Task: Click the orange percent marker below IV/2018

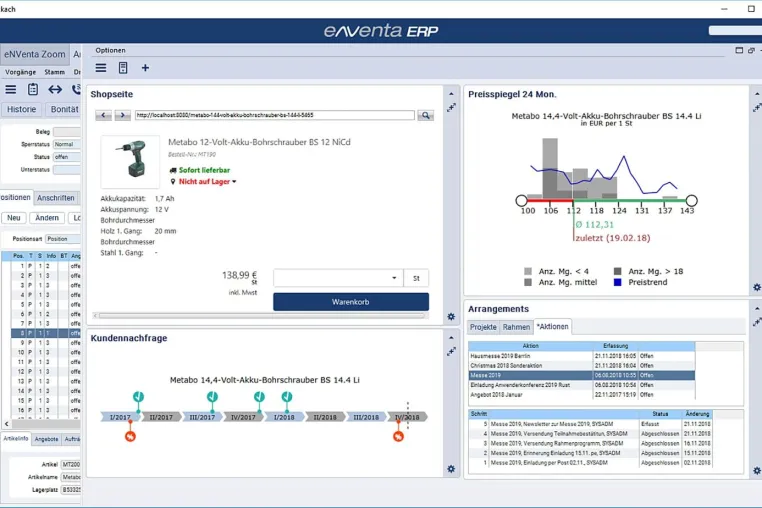Action: 398,437
